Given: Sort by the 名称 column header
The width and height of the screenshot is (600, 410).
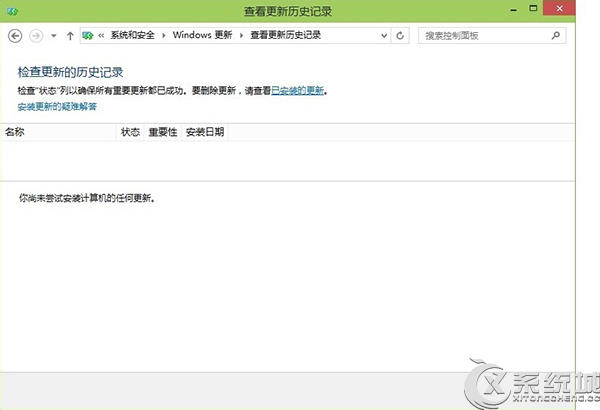Looking at the screenshot, I should click(x=58, y=132).
